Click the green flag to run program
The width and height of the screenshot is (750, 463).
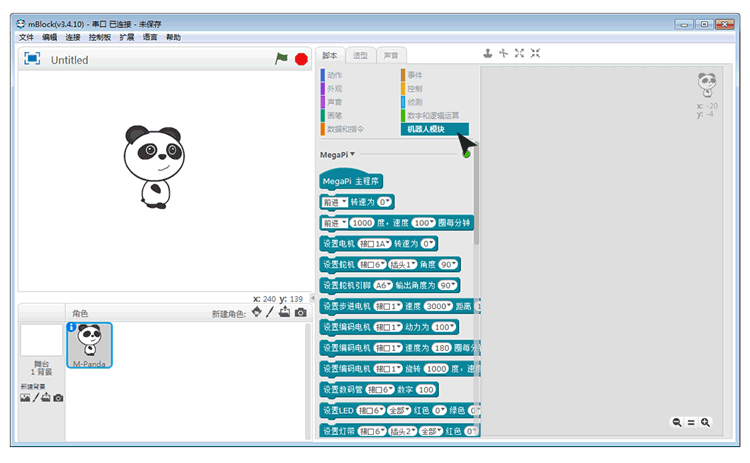click(281, 59)
